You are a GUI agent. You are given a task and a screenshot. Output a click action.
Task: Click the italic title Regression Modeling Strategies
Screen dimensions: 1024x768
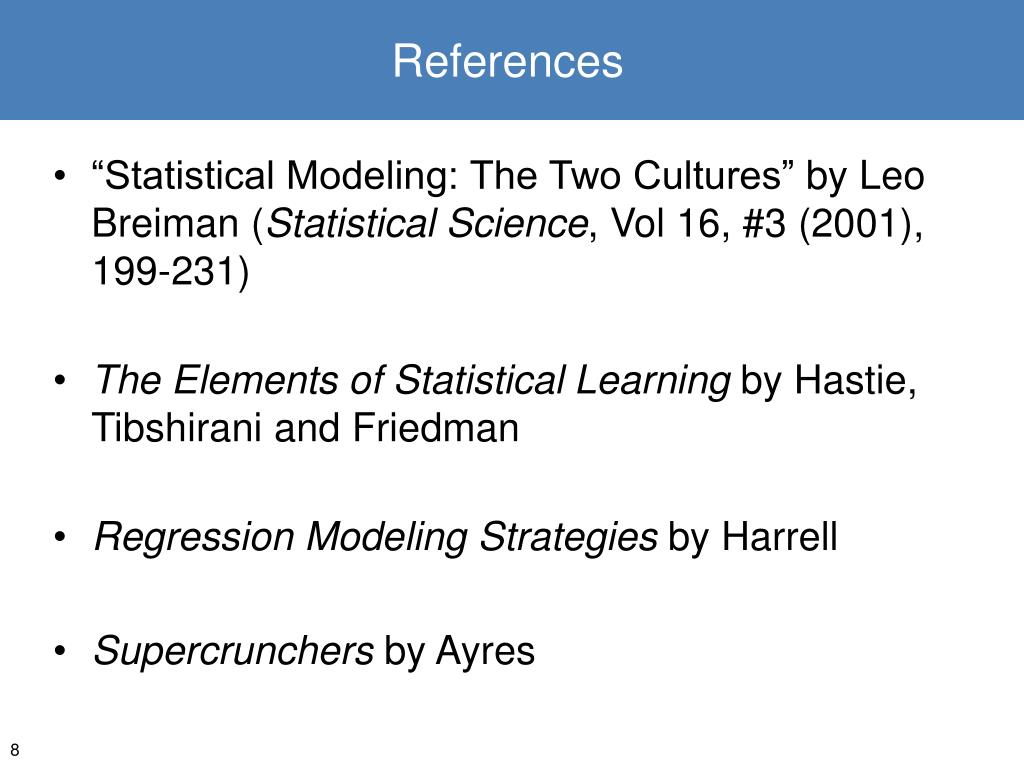click(376, 537)
